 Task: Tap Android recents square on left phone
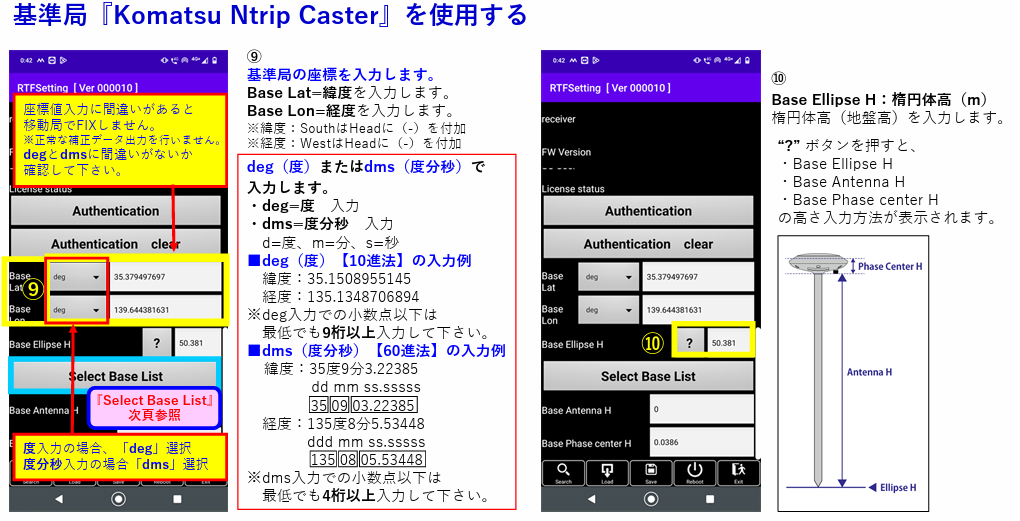177,499
